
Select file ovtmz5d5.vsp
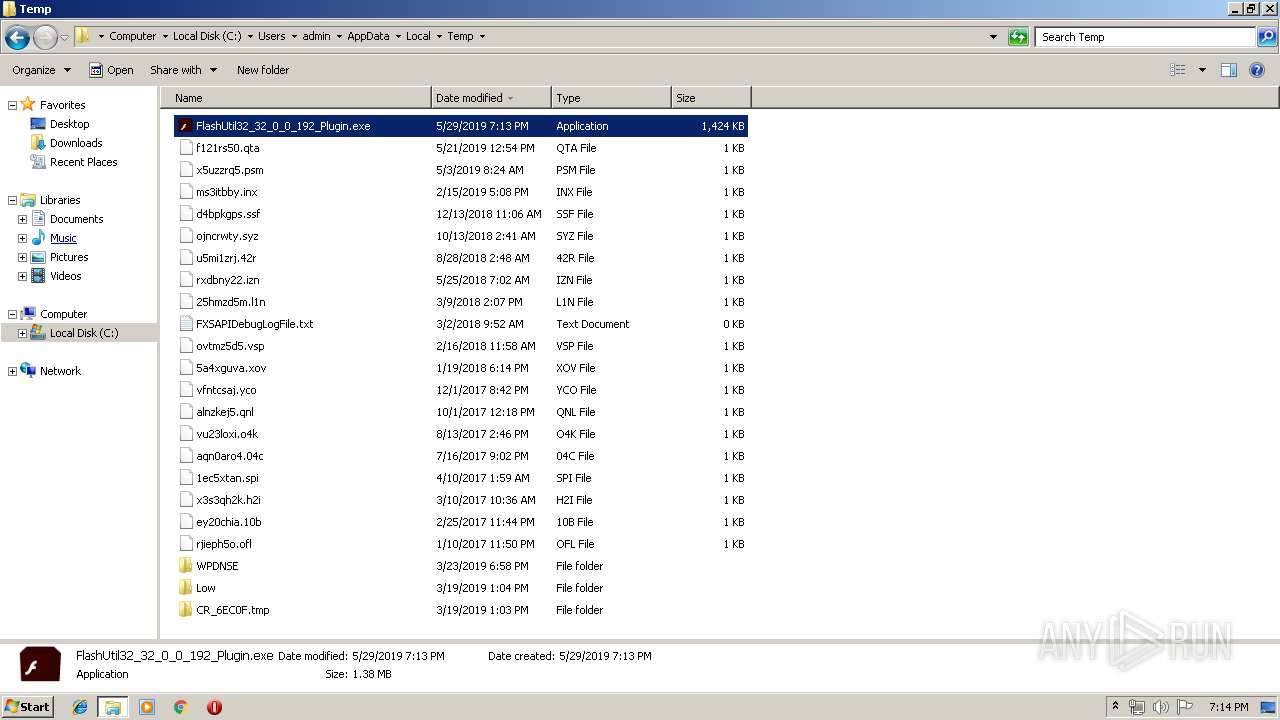pyautogui.click(x=230, y=346)
